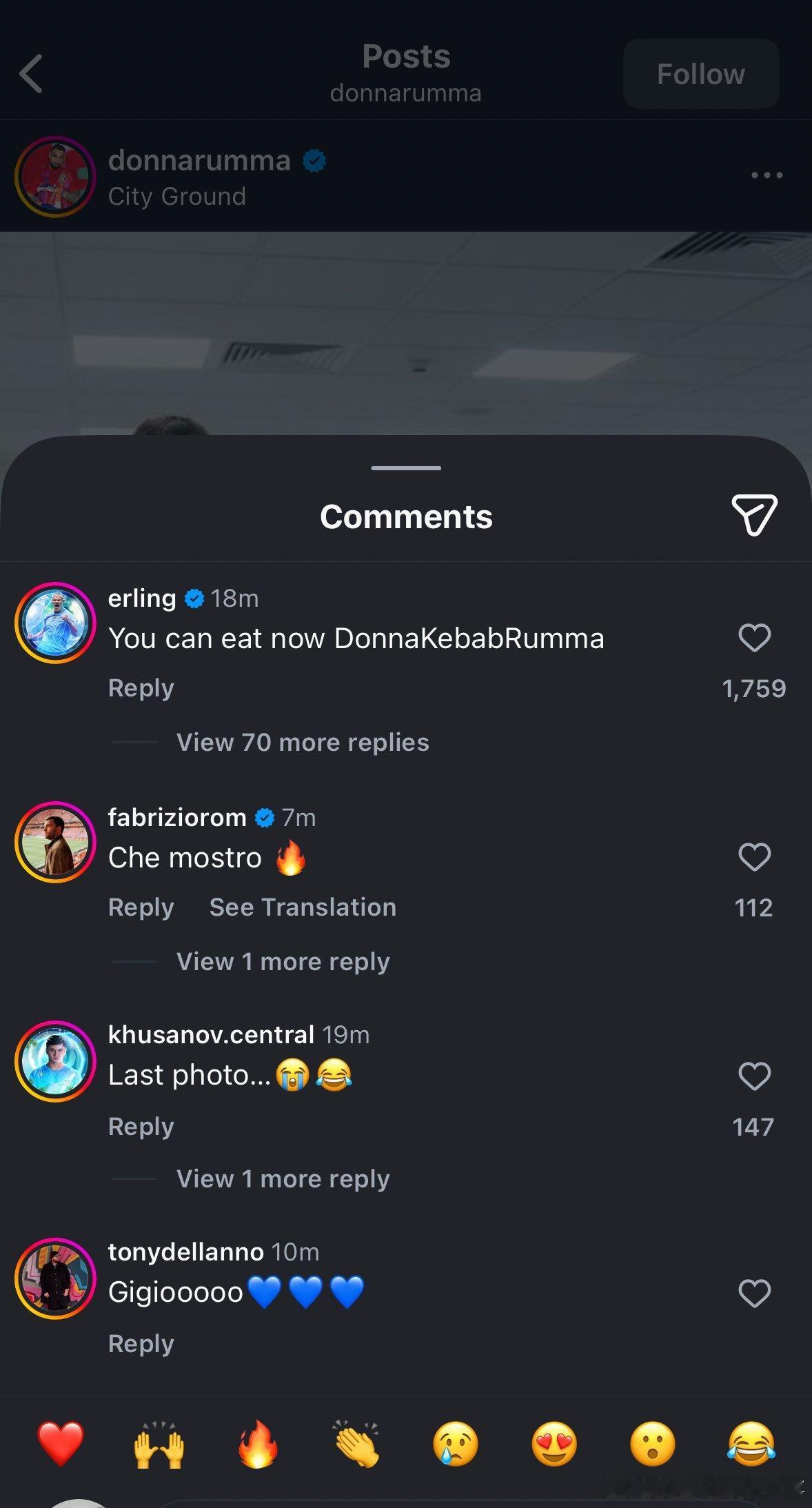Like erling's comment
The image size is (812, 1508).
point(754,638)
